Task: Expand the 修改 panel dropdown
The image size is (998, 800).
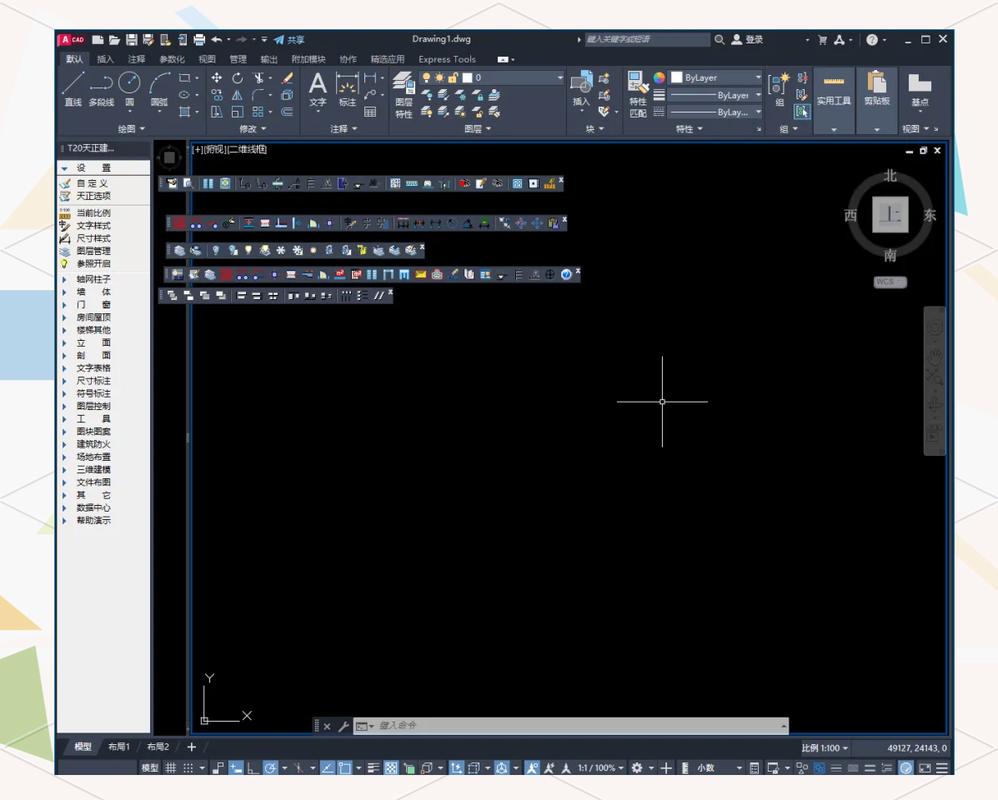Action: coord(253,129)
